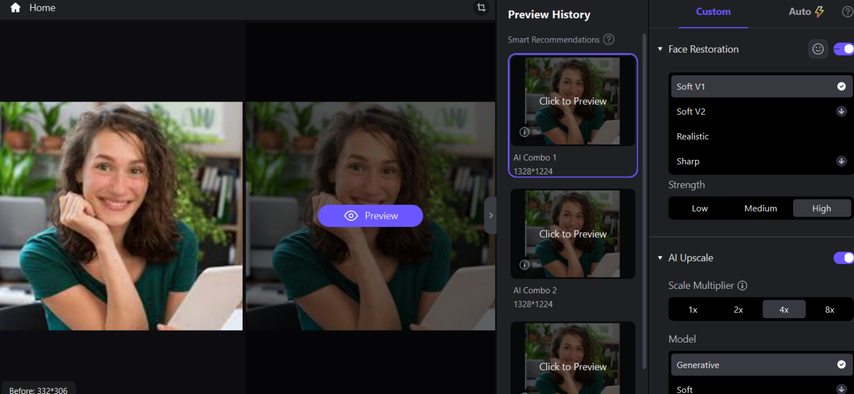This screenshot has height=394, width=854.
Task: Choose 8x scale multiplier
Action: 829,310
